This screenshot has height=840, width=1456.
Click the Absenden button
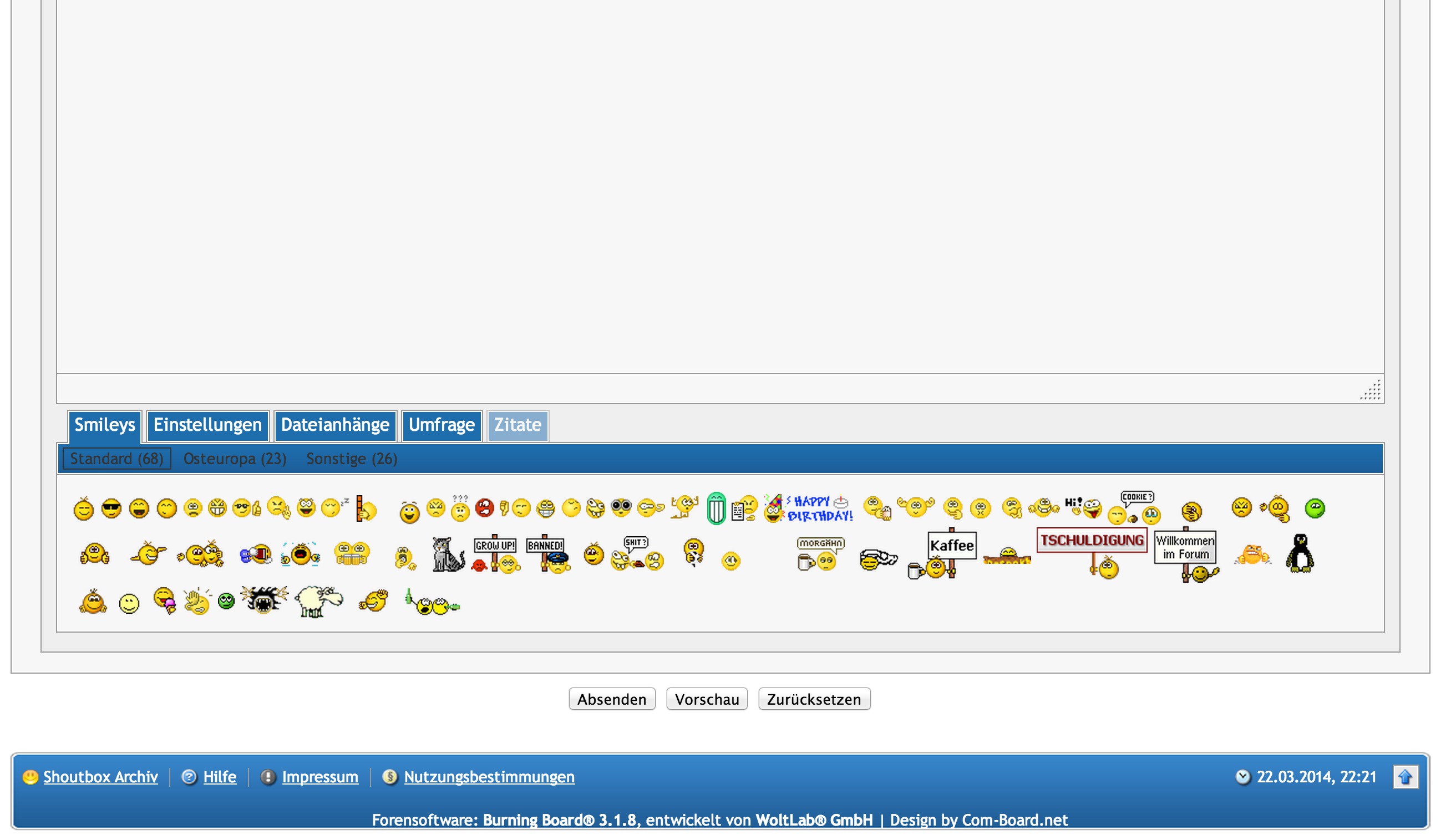[612, 699]
